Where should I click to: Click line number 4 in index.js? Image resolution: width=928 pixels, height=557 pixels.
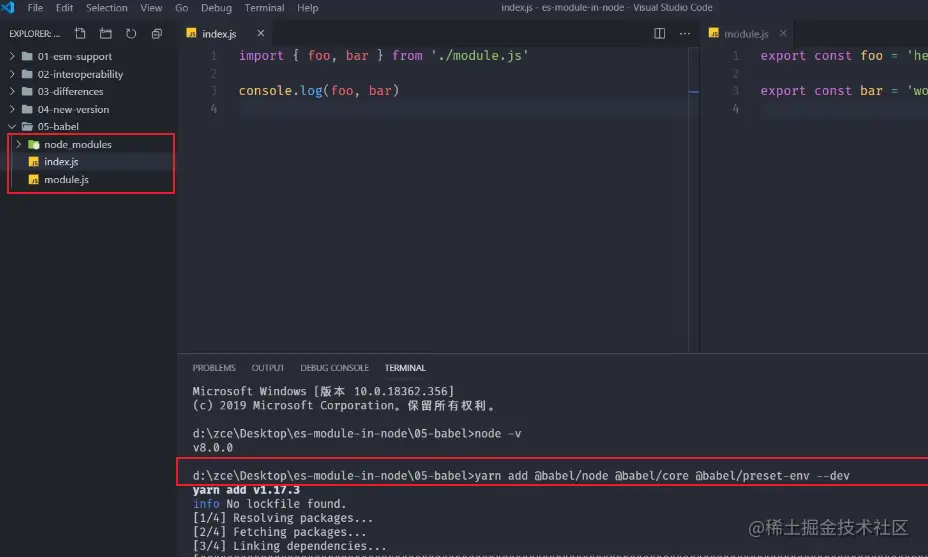[214, 109]
